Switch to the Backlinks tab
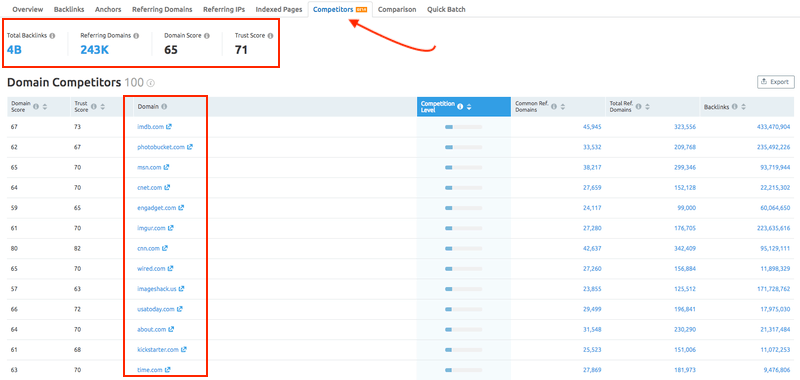 [x=69, y=9]
